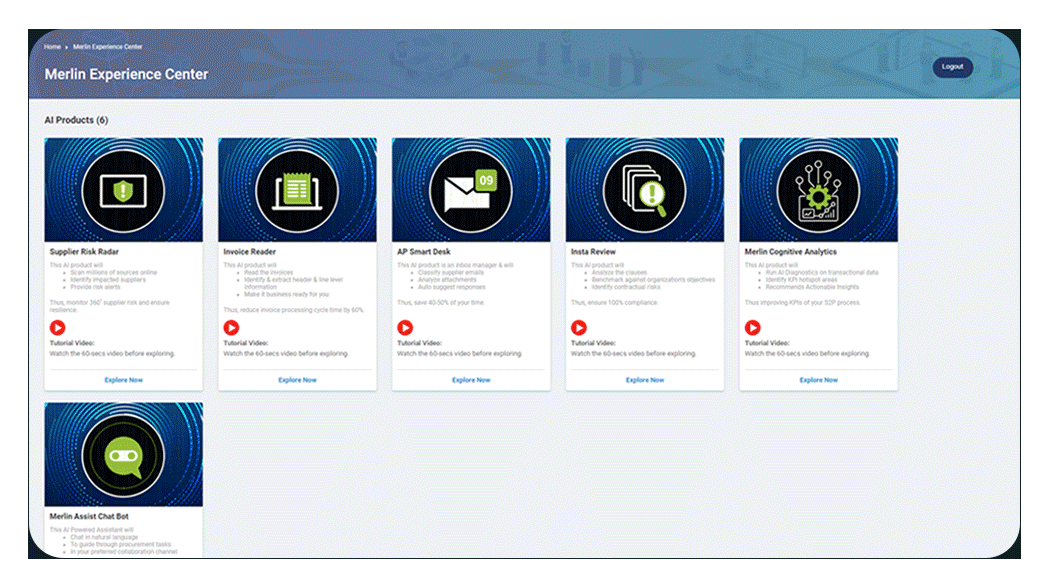Click the Invoice Reader laptop icon

297,191
